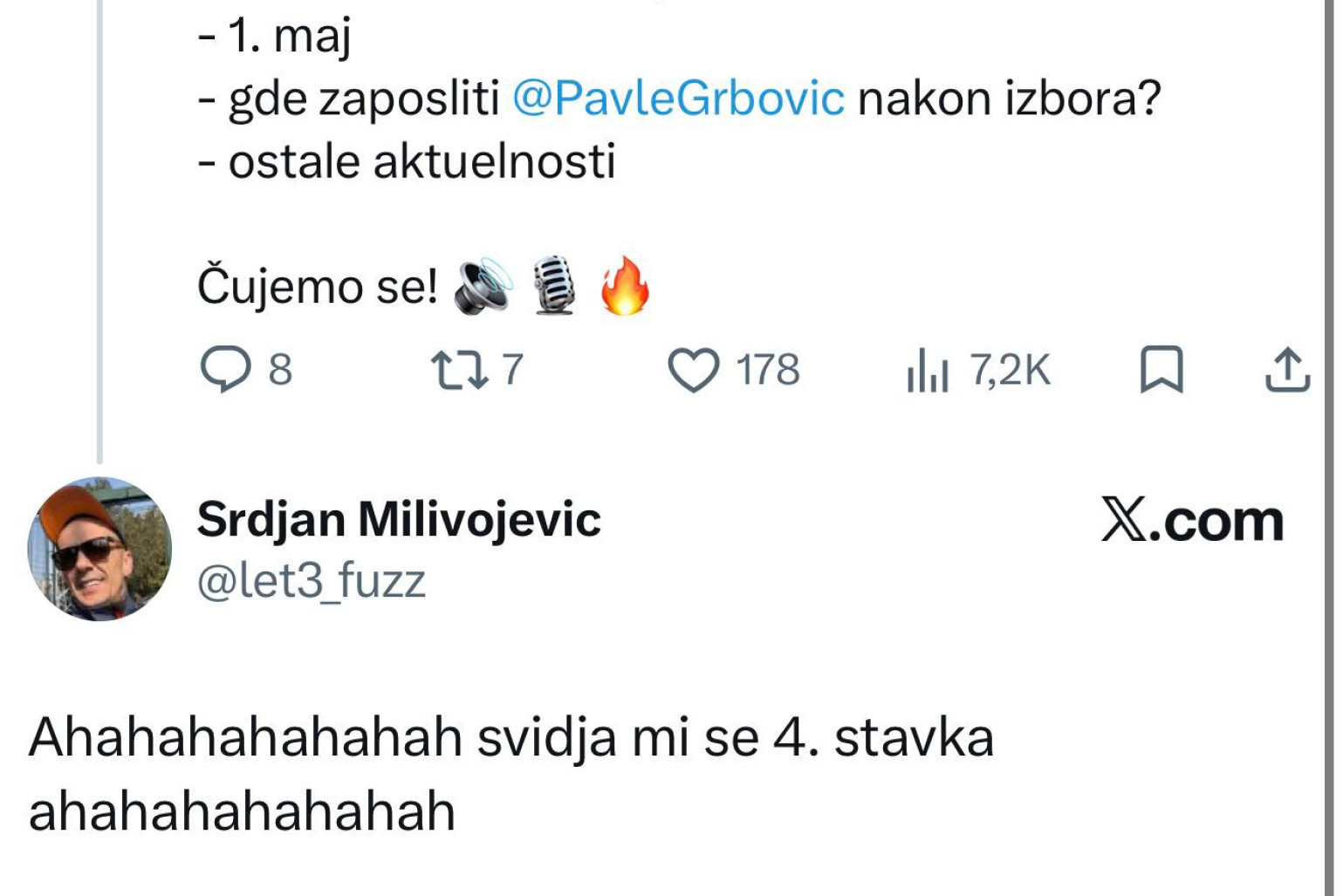View analytics via the bar chart icon
The height and width of the screenshot is (896, 1343).
tap(927, 370)
